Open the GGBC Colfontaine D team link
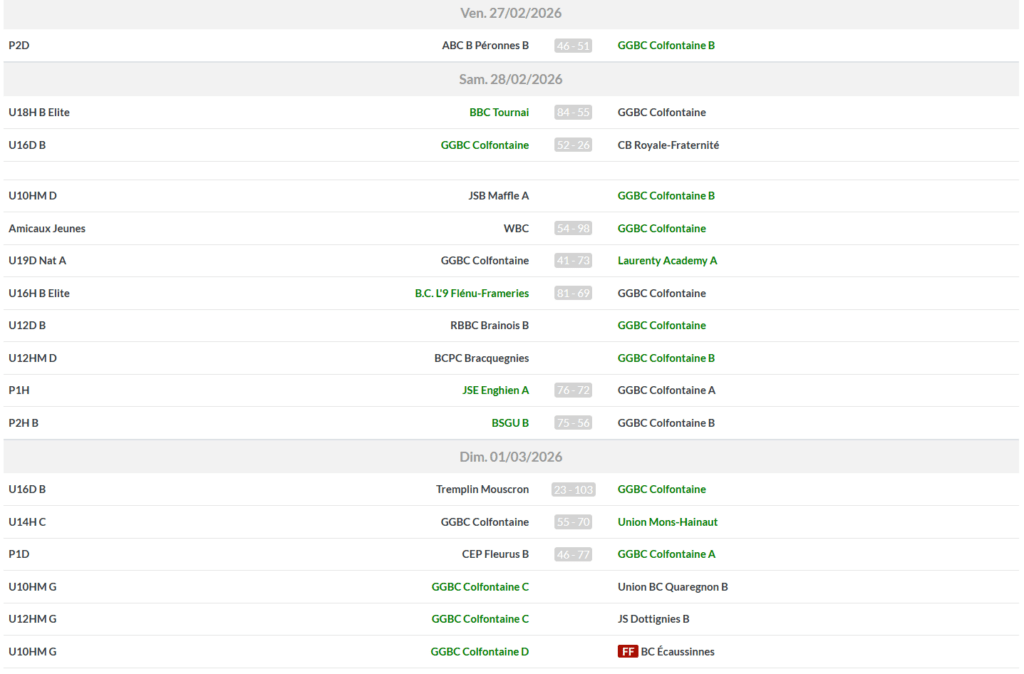 click(x=480, y=652)
